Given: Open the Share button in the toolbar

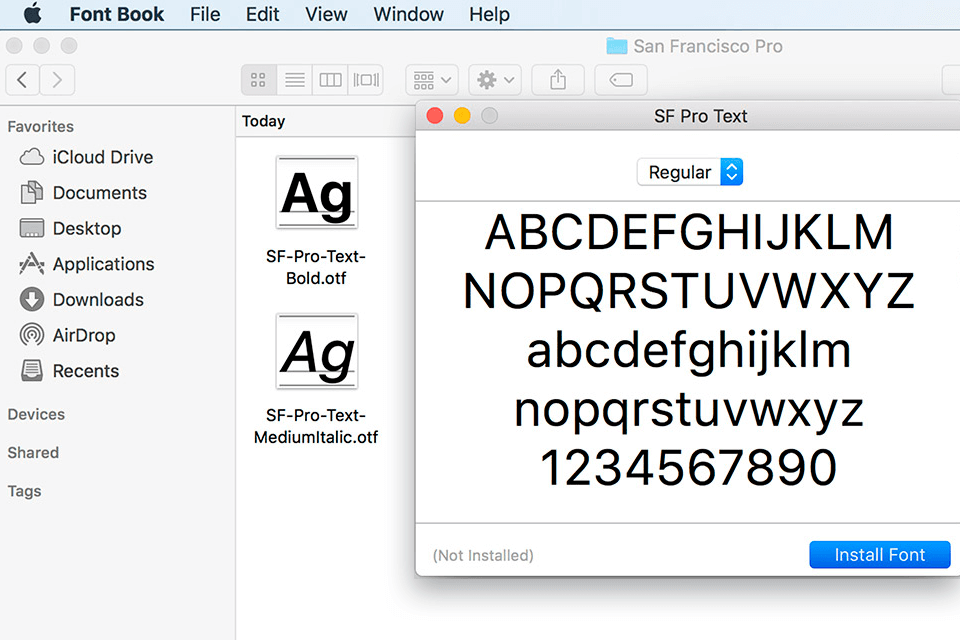Looking at the screenshot, I should click(x=557, y=80).
